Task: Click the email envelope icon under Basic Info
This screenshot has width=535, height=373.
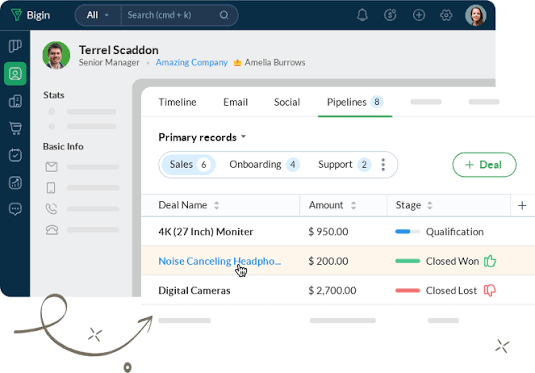Action: click(x=52, y=167)
